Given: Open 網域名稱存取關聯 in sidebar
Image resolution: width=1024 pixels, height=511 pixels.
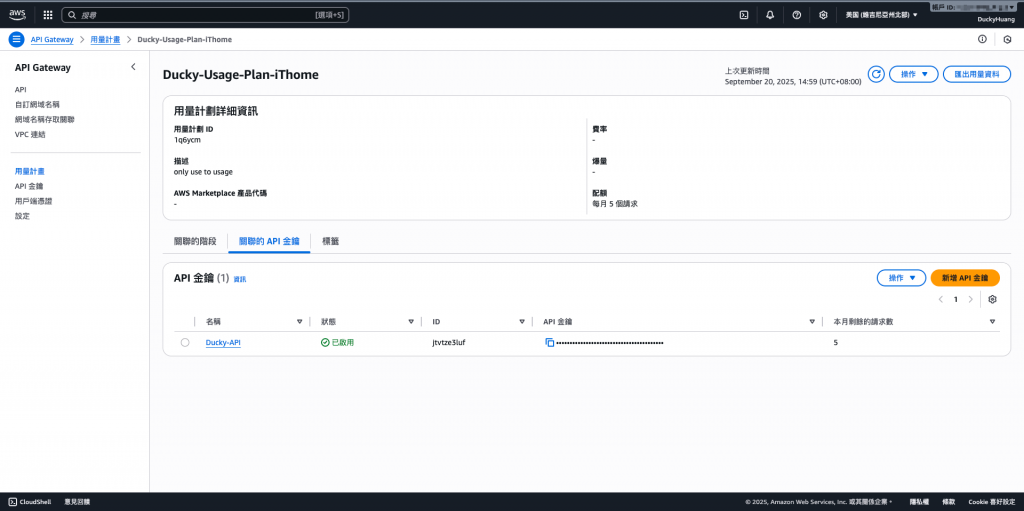Looking at the screenshot, I should 44,120.
